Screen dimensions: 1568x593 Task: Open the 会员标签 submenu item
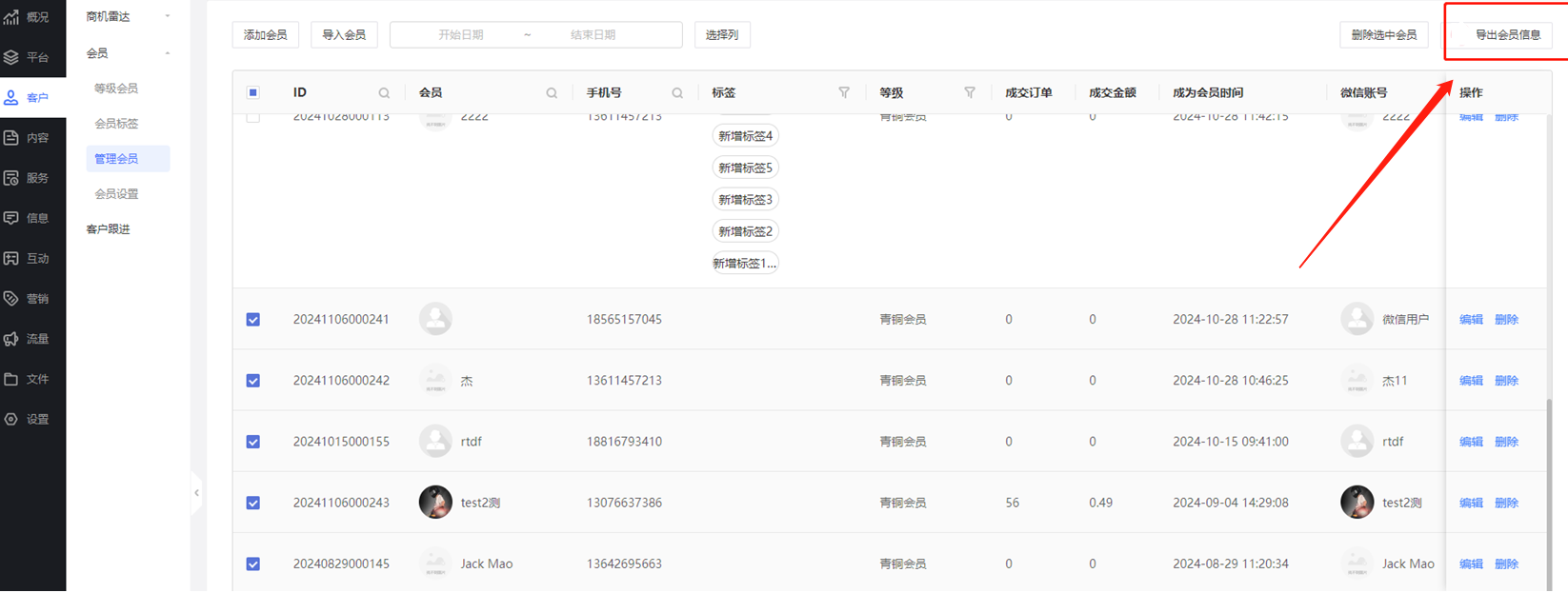(x=116, y=124)
